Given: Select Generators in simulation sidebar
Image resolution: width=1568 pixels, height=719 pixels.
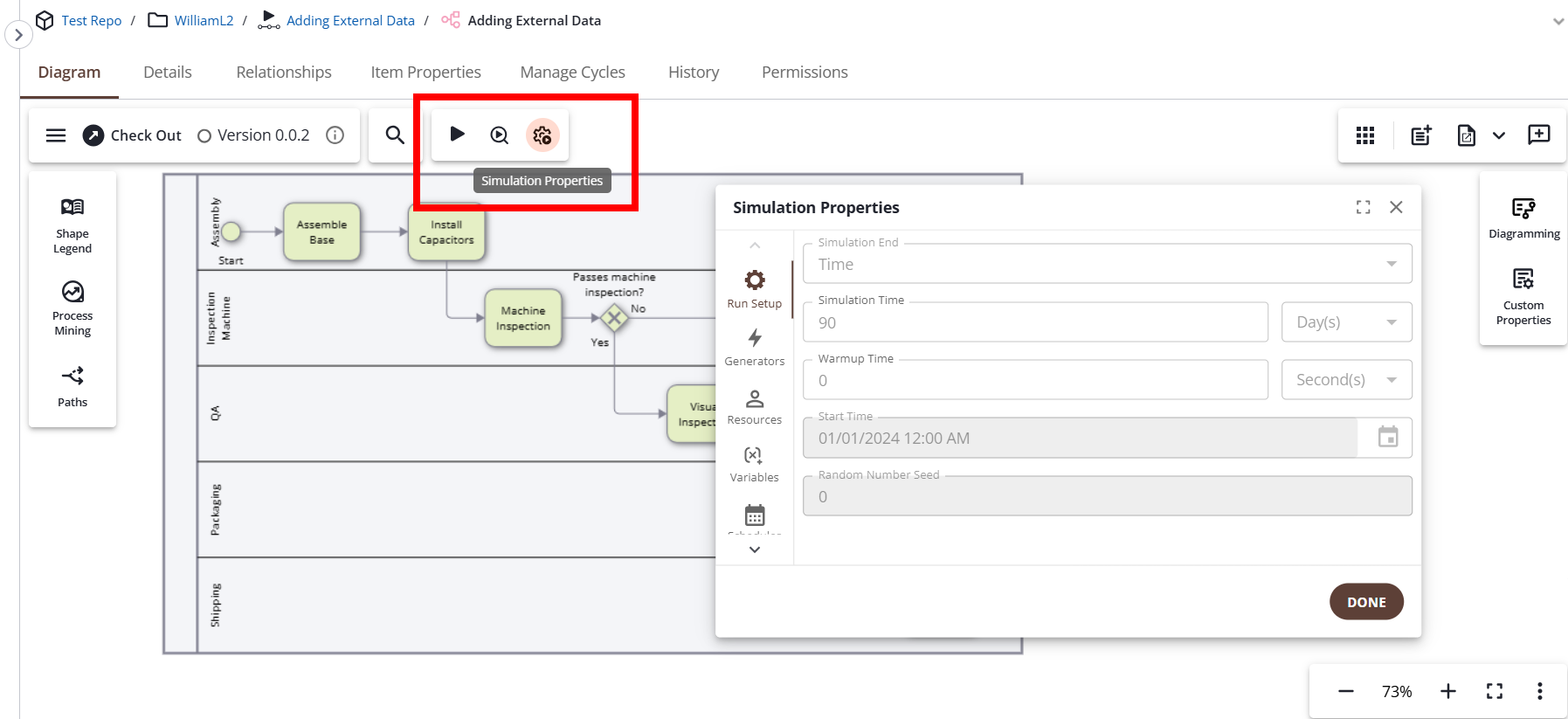Looking at the screenshot, I should click(755, 347).
